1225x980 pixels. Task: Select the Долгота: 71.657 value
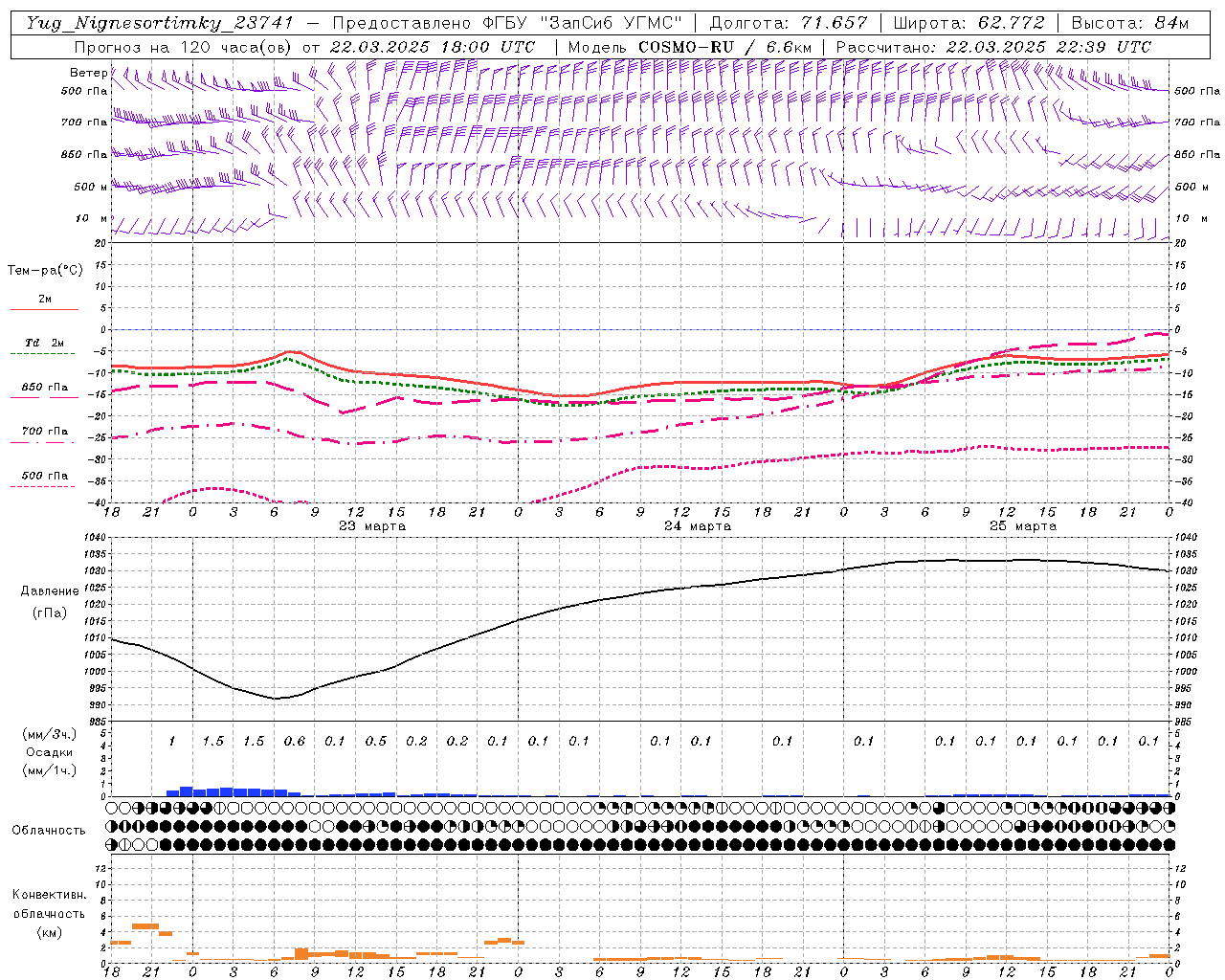(x=789, y=23)
